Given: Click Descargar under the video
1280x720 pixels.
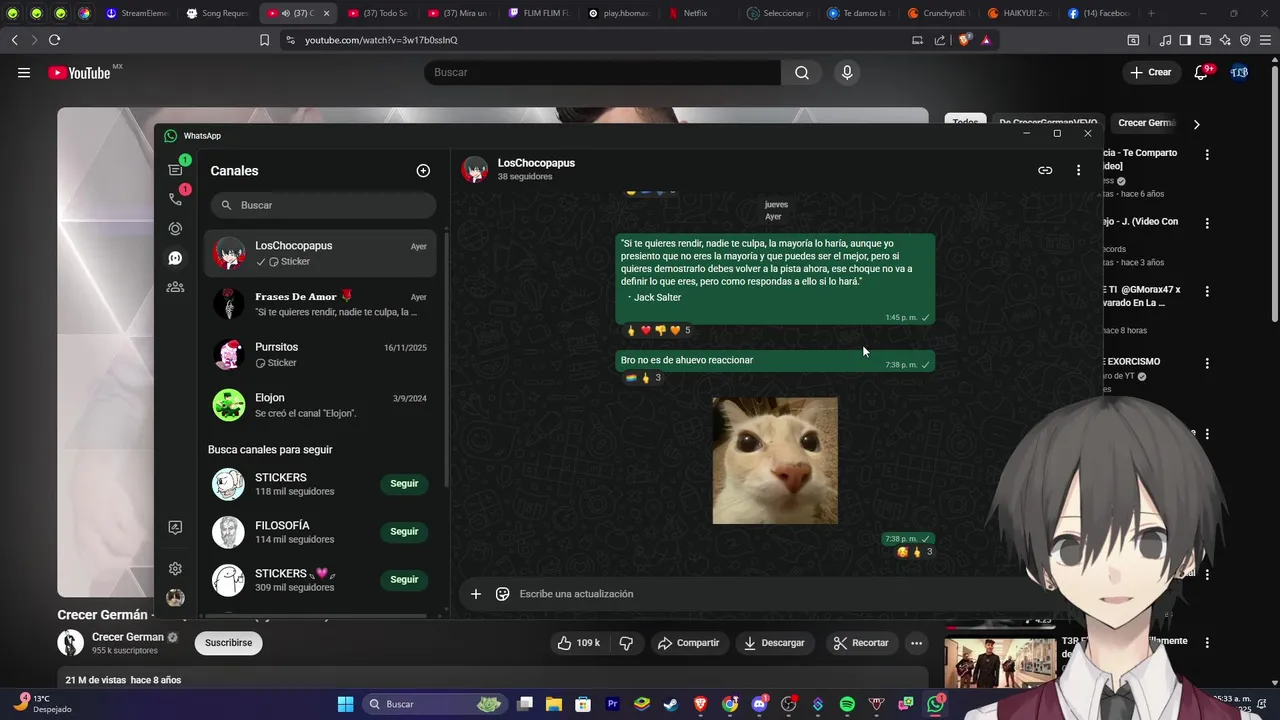Looking at the screenshot, I should click(774, 643).
